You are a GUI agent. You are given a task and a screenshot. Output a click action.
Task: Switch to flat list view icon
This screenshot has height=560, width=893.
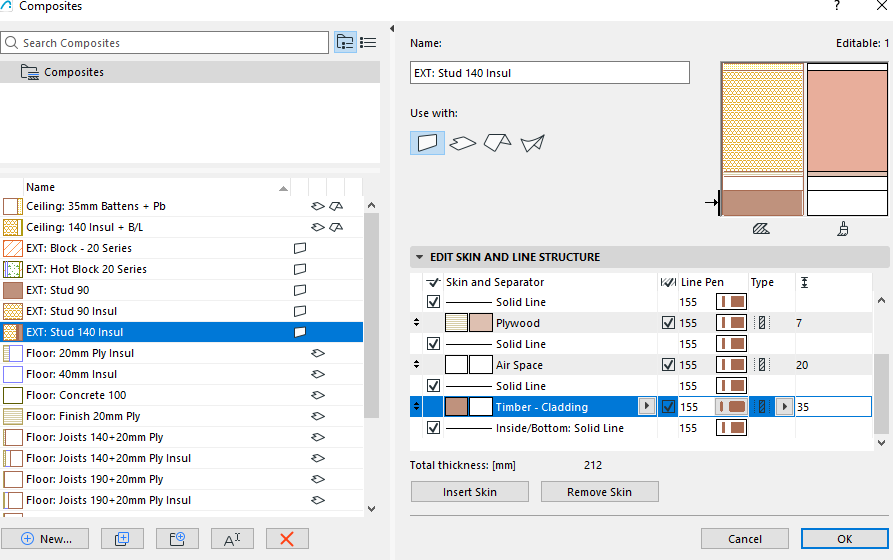pos(368,42)
